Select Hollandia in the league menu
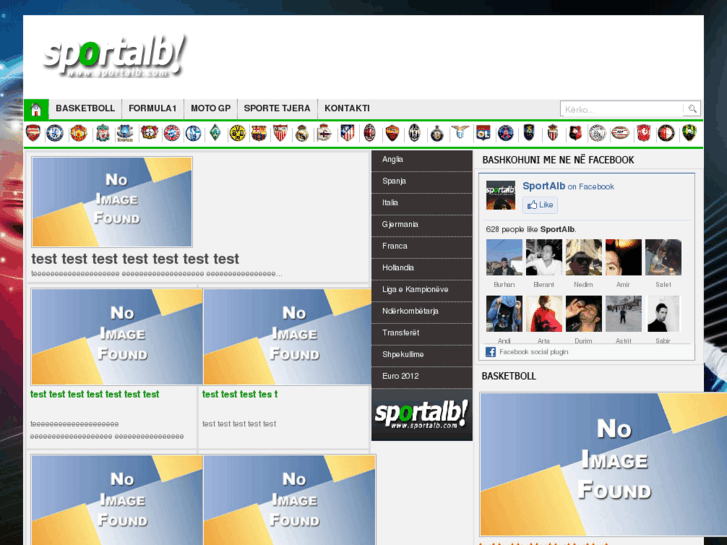 422,268
